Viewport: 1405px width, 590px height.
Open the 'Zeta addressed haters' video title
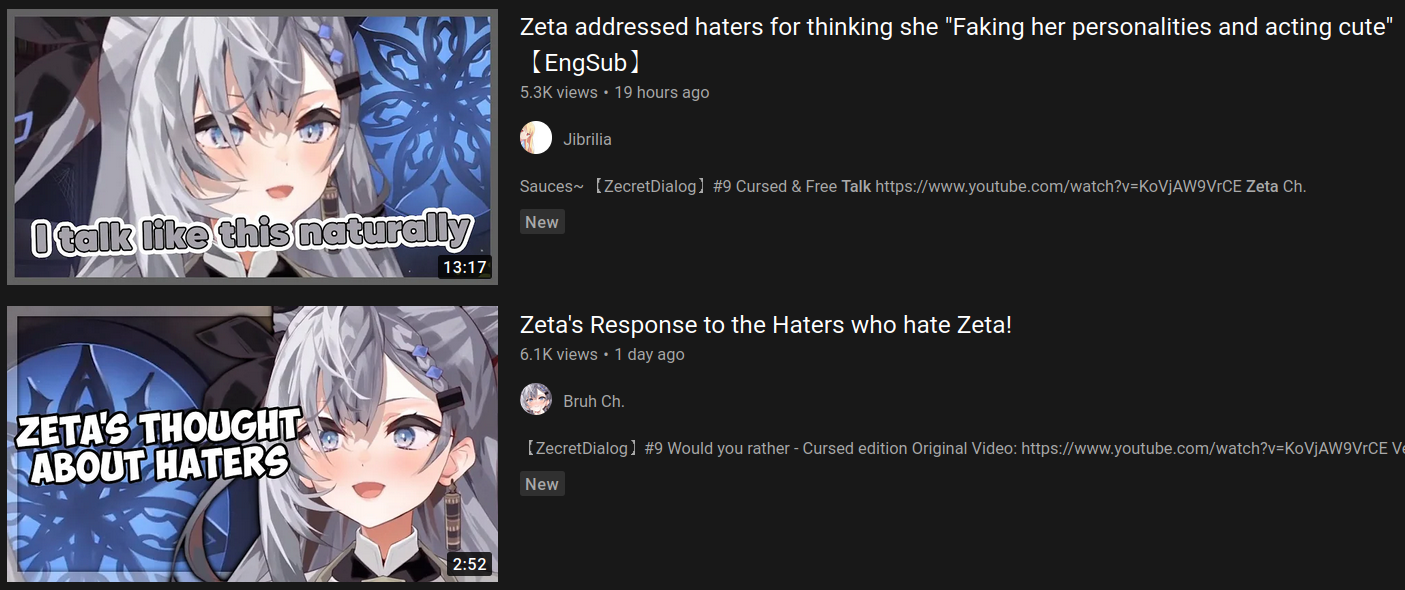pyautogui.click(x=957, y=45)
